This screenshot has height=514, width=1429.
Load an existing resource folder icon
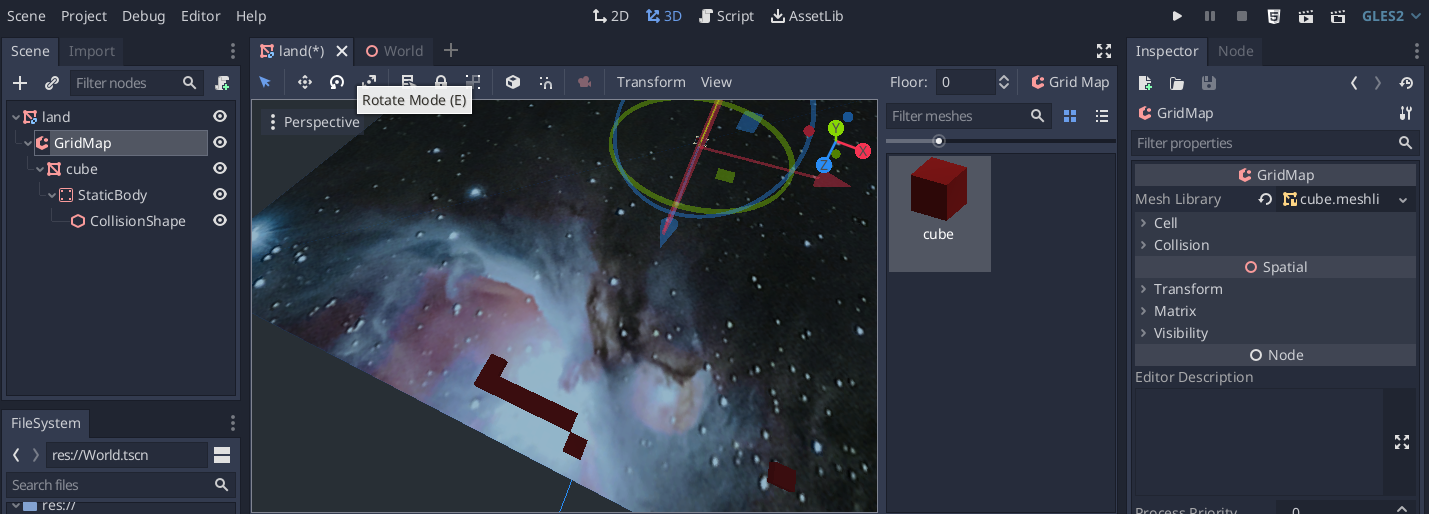pyautogui.click(x=1177, y=84)
